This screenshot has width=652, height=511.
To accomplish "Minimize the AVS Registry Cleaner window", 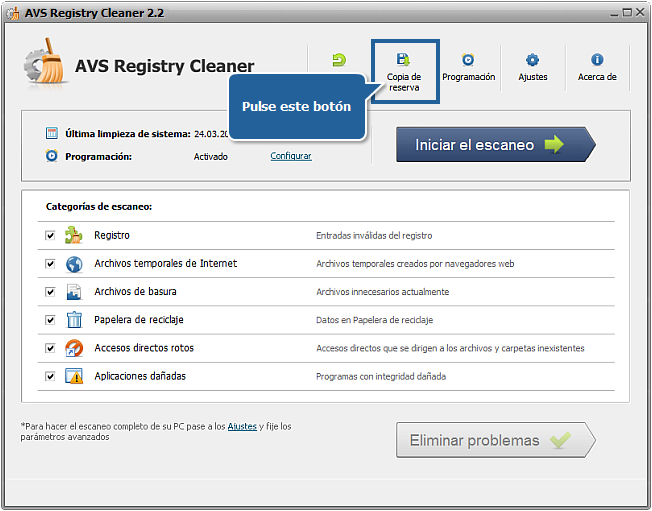I will click(x=614, y=13).
